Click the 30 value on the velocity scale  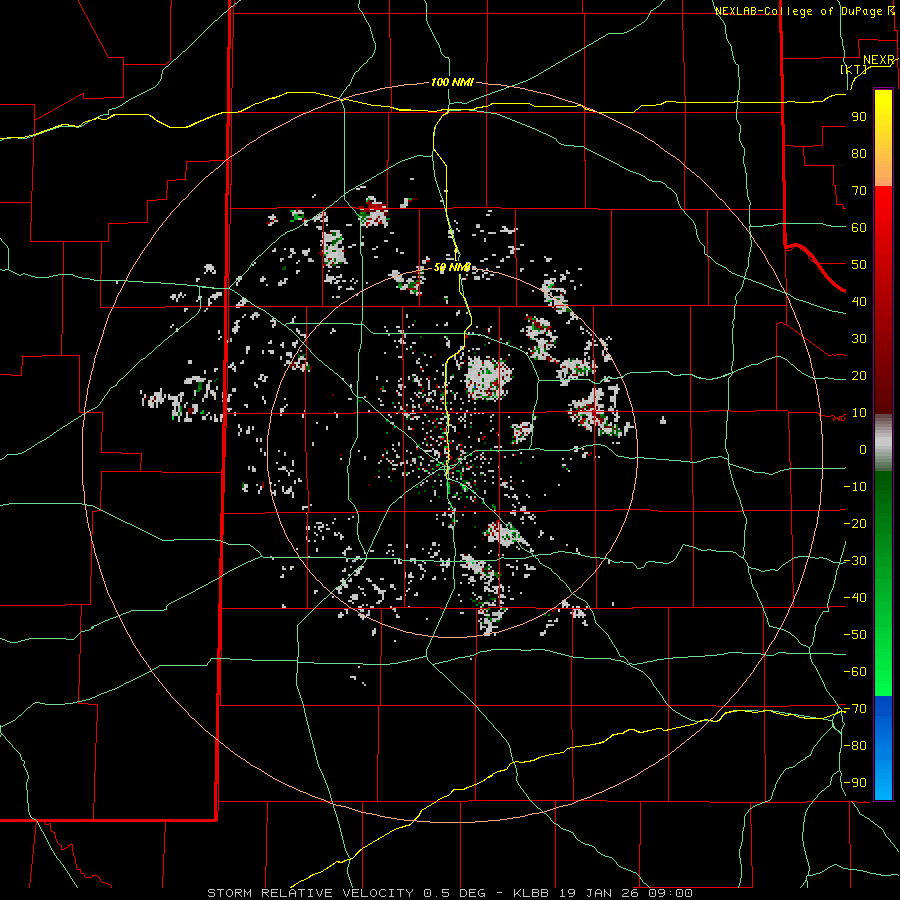859,339
